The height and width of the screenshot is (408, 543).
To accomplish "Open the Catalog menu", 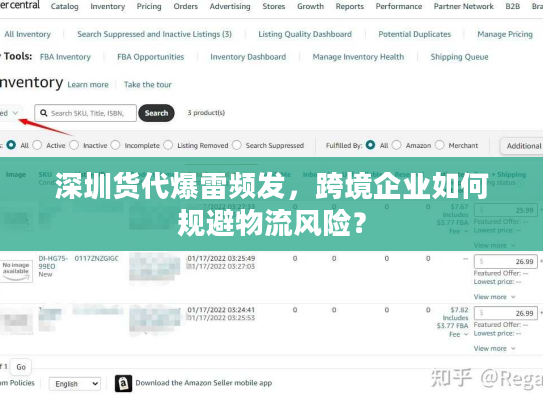I will click(64, 7).
